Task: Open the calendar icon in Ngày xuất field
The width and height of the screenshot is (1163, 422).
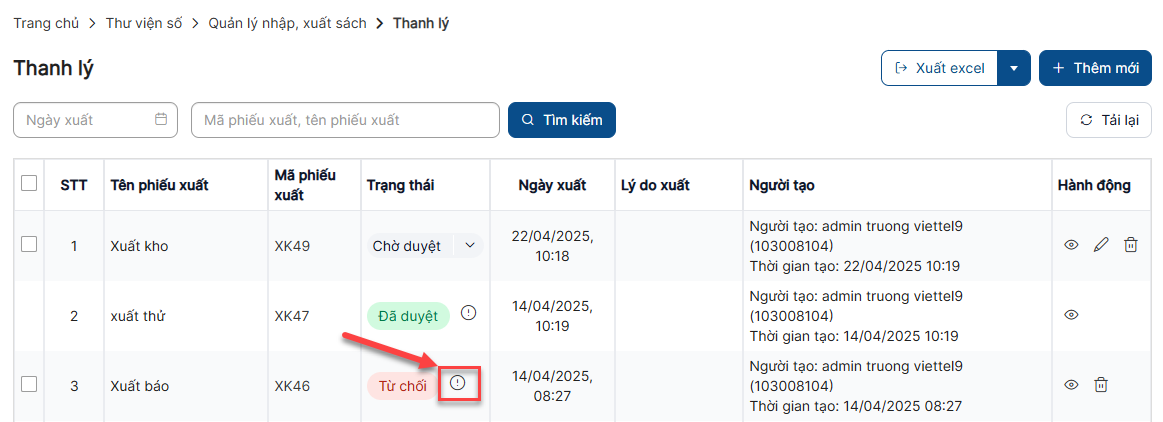Action: coord(161,120)
